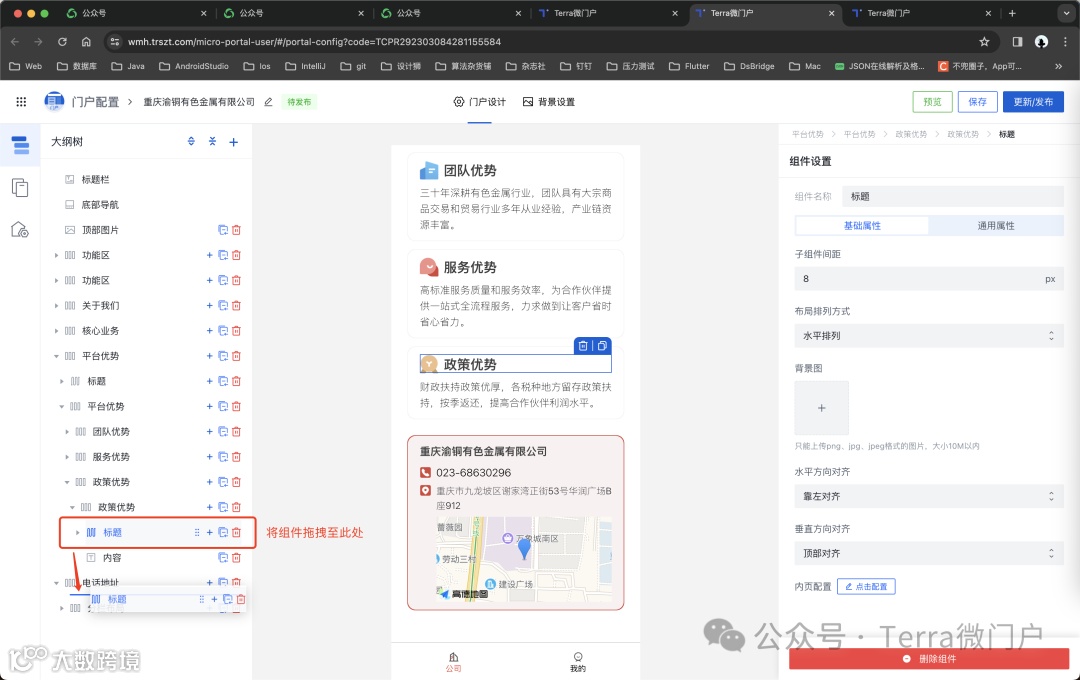Bookmark this page with star icon
This screenshot has height=680, width=1080.
(x=984, y=42)
